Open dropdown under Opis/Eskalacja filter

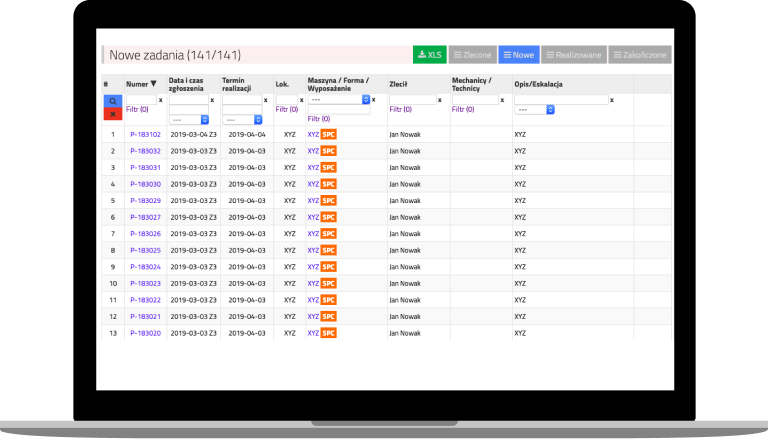[534, 110]
